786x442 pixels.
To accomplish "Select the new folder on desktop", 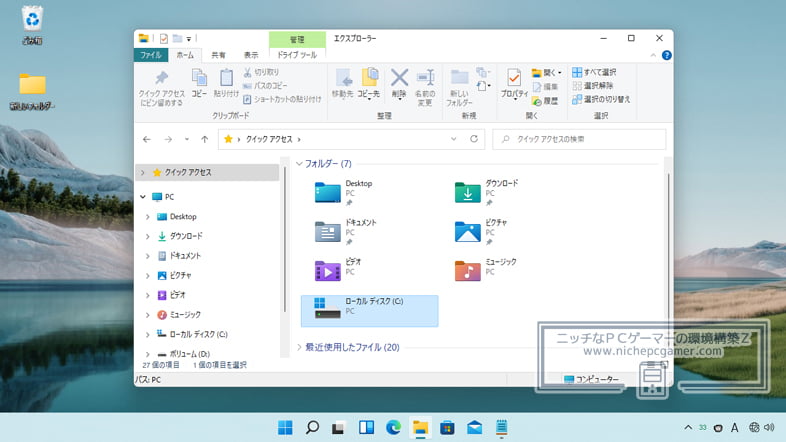I will 33,91.
